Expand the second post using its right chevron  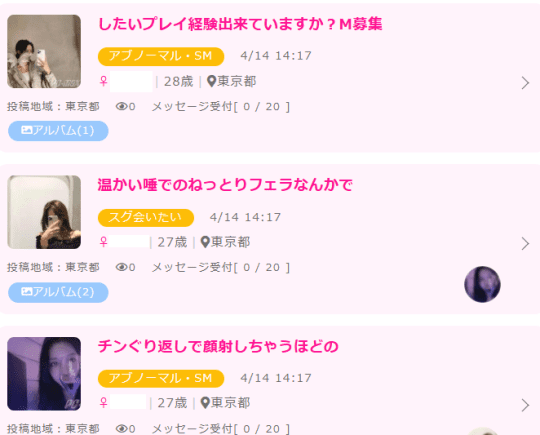[525, 244]
